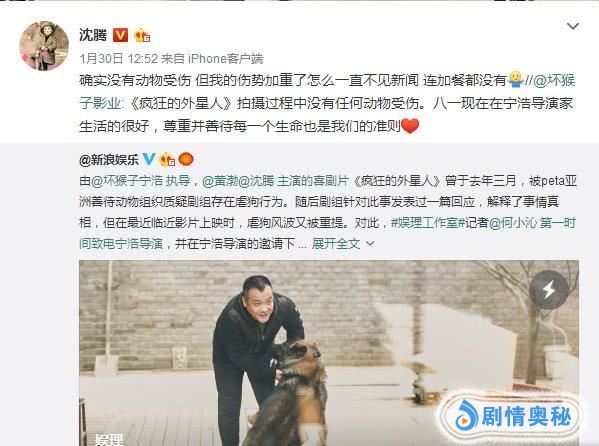This screenshot has width=599, height=446.
Task: Open the @何小沁 mention
Action: click(x=513, y=222)
